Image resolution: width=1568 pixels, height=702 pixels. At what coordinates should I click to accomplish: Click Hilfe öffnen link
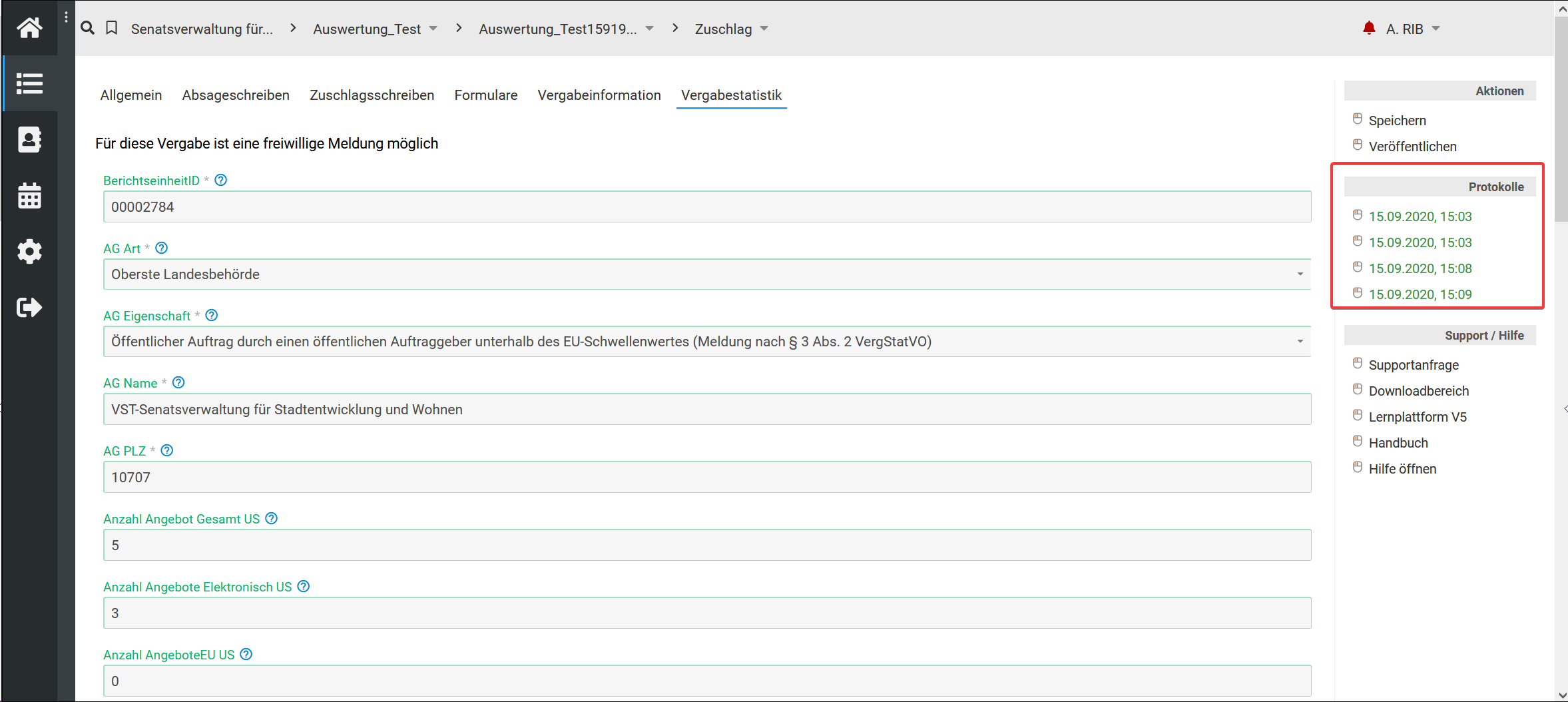pos(1402,469)
